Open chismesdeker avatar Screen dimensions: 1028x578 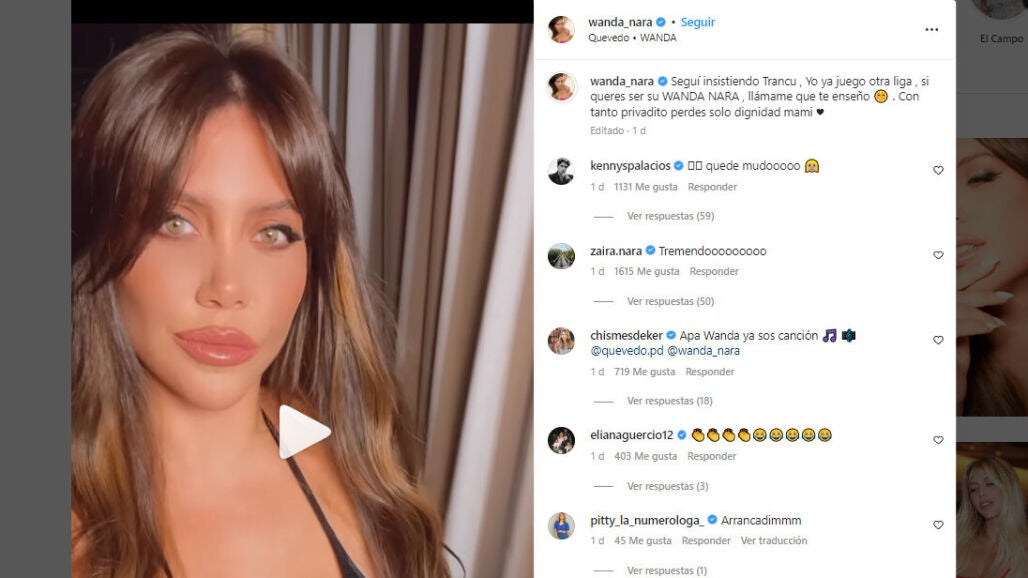tap(561, 341)
